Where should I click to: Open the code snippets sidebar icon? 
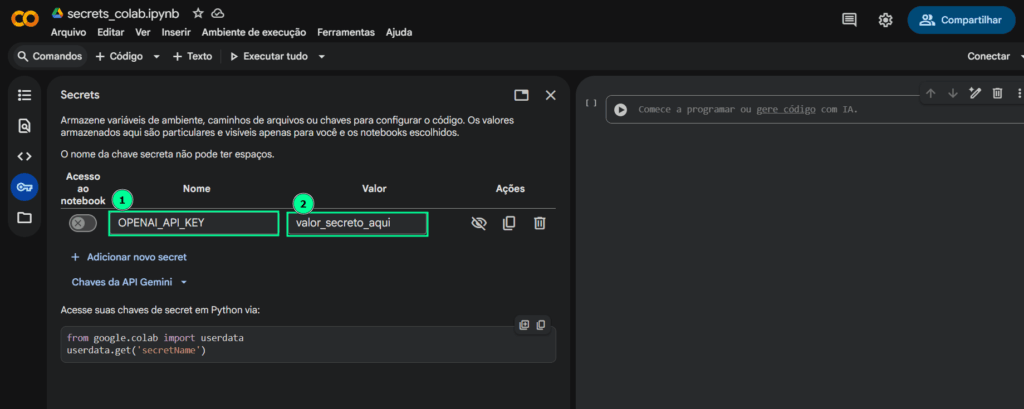24,157
